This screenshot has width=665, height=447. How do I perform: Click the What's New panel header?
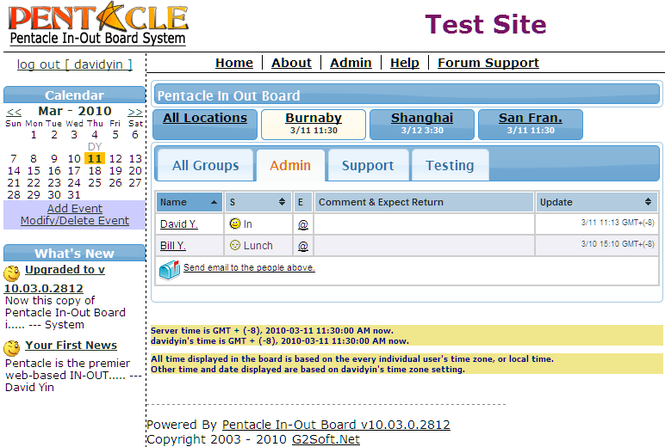point(74,253)
